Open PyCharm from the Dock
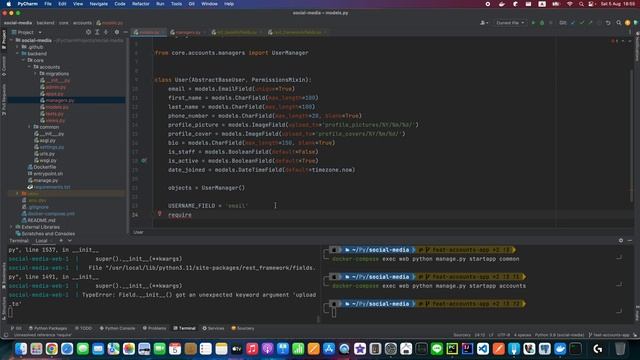Image resolution: width=640 pixels, height=360 pixels. 452,349
